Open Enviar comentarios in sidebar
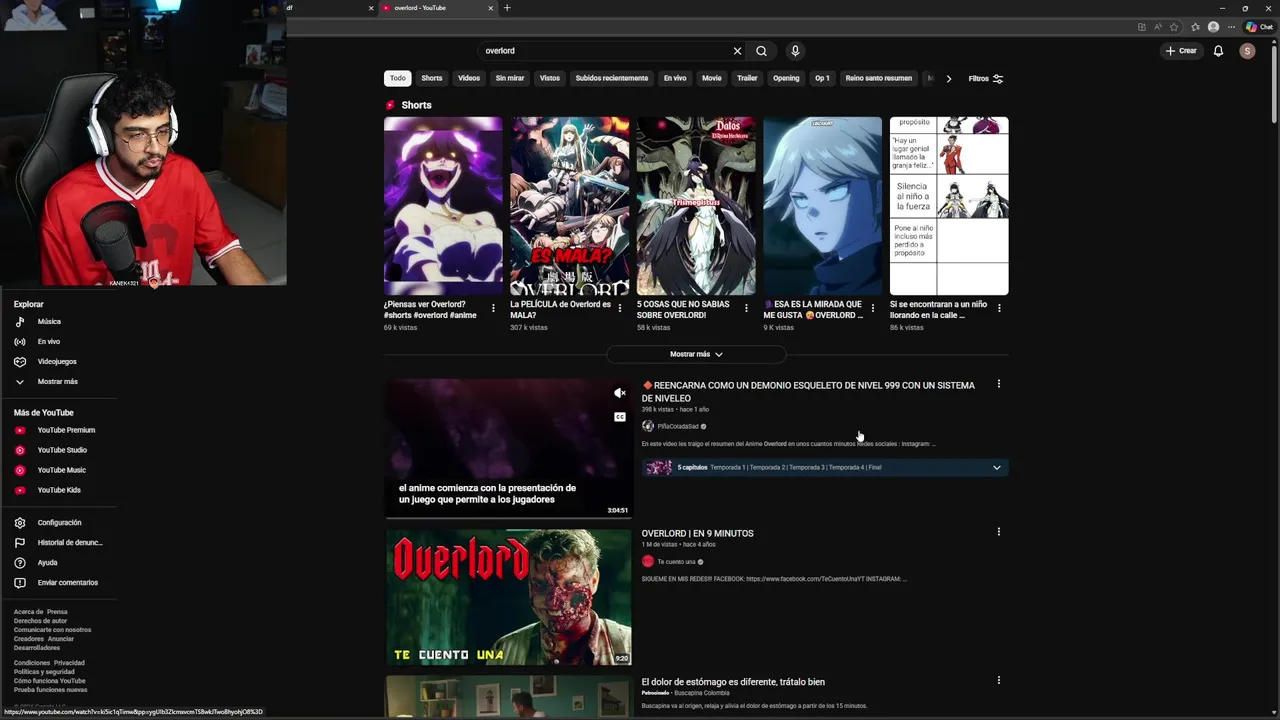The width and height of the screenshot is (1280, 720). click(67, 582)
